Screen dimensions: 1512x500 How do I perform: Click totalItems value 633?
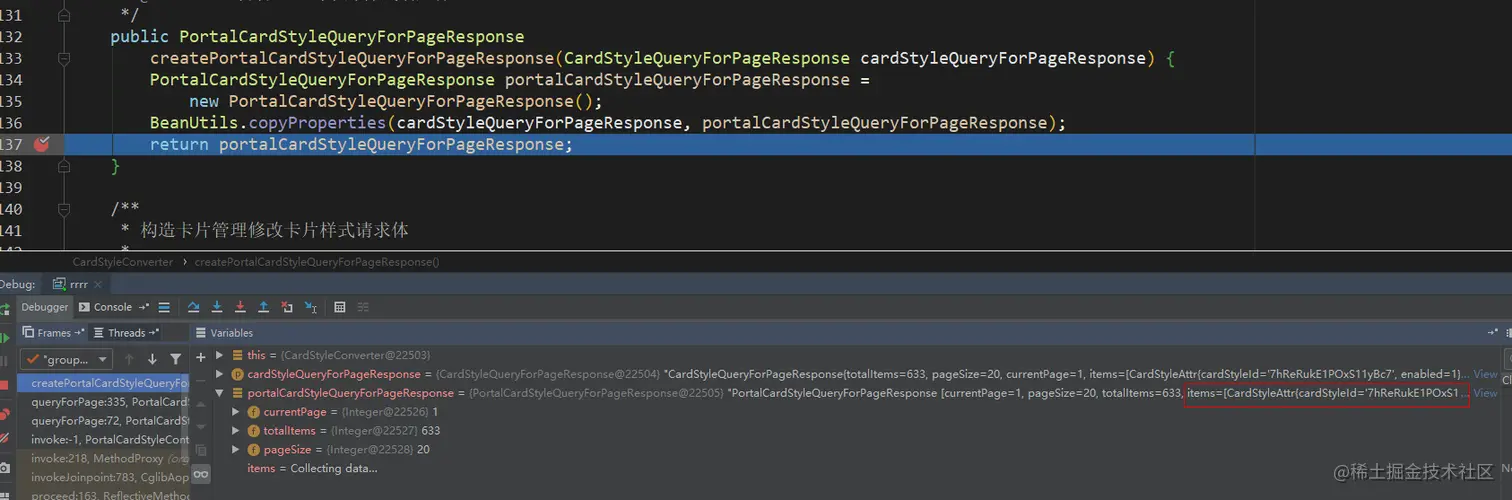[x=431, y=431]
